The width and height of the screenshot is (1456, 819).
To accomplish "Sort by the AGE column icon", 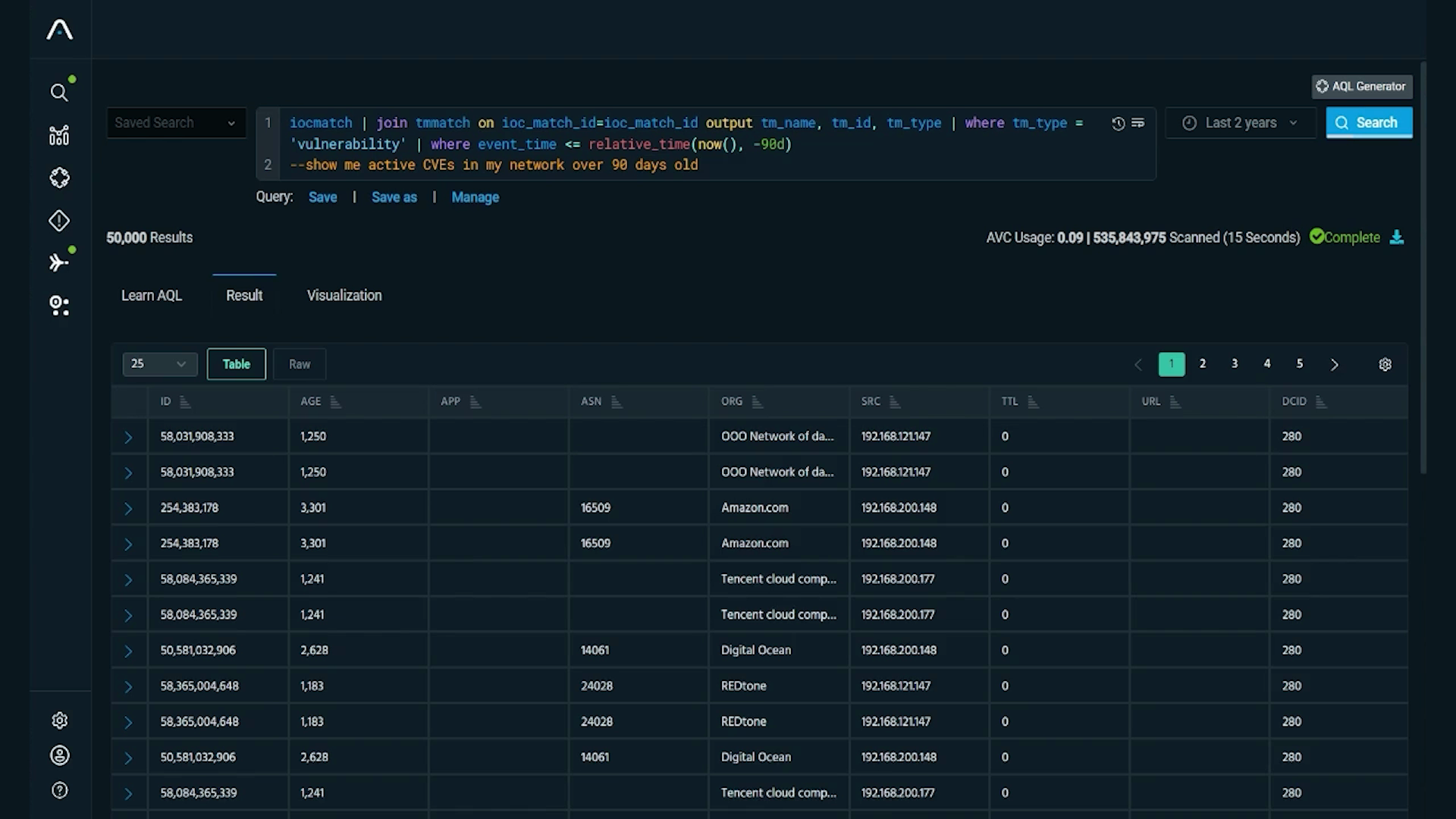I will pos(335,402).
